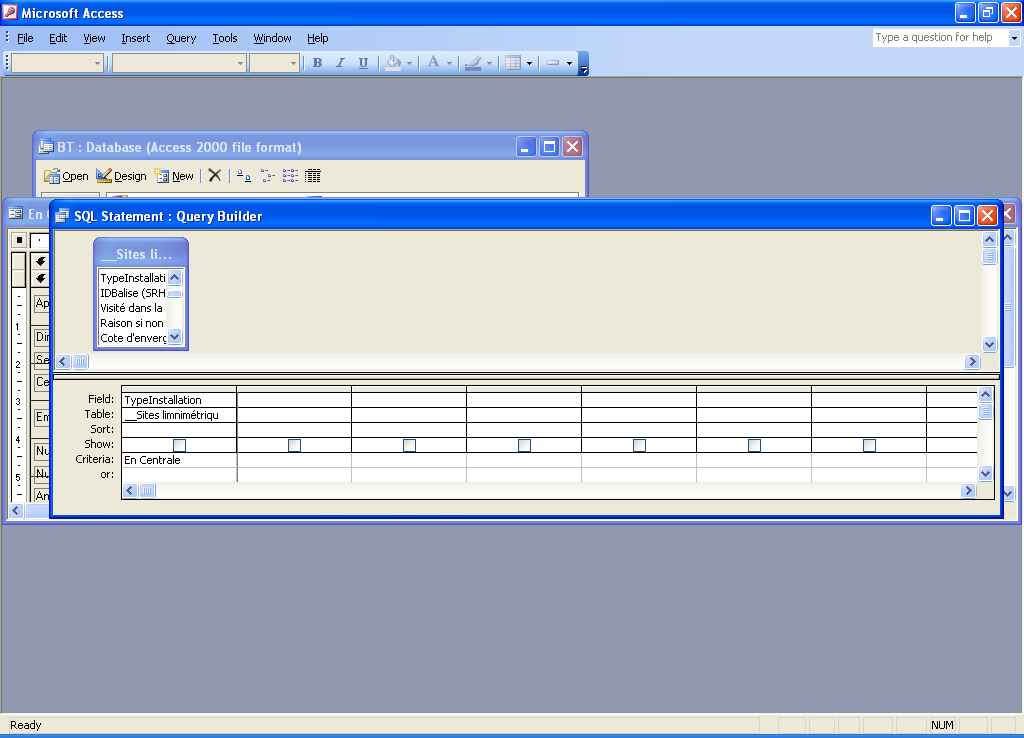Screen dimensions: 1024x738
Task: Click the Criteria cell containing 'En Centrale'
Action: (x=179, y=460)
